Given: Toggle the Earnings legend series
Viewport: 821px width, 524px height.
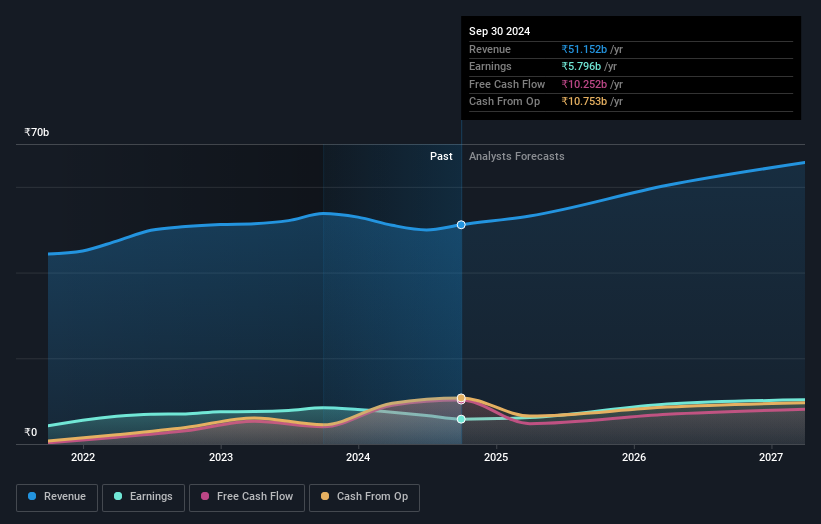Looking at the screenshot, I should click(x=143, y=497).
